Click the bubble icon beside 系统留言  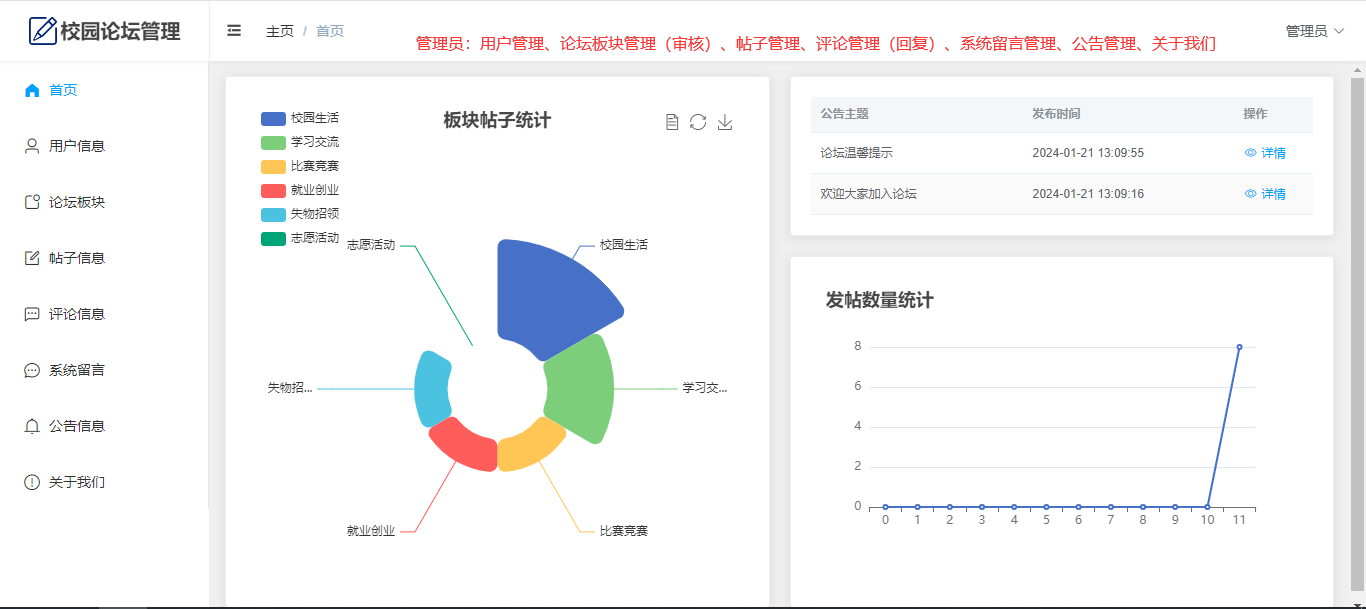click(32, 370)
